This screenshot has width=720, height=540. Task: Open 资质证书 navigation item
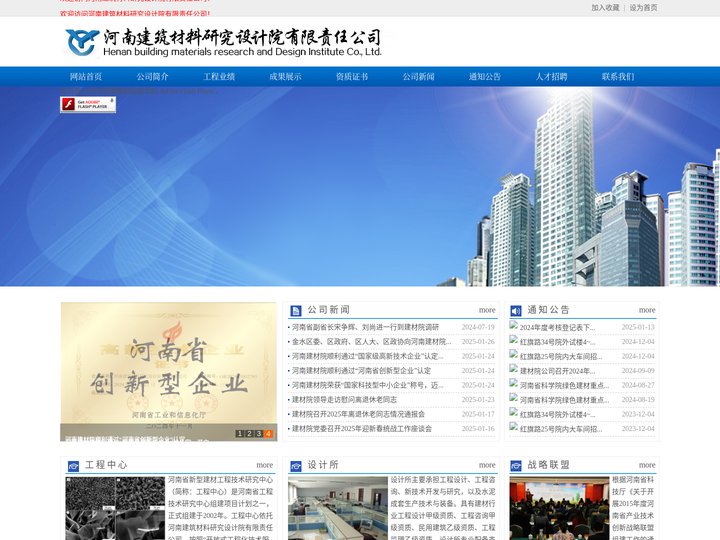352,77
